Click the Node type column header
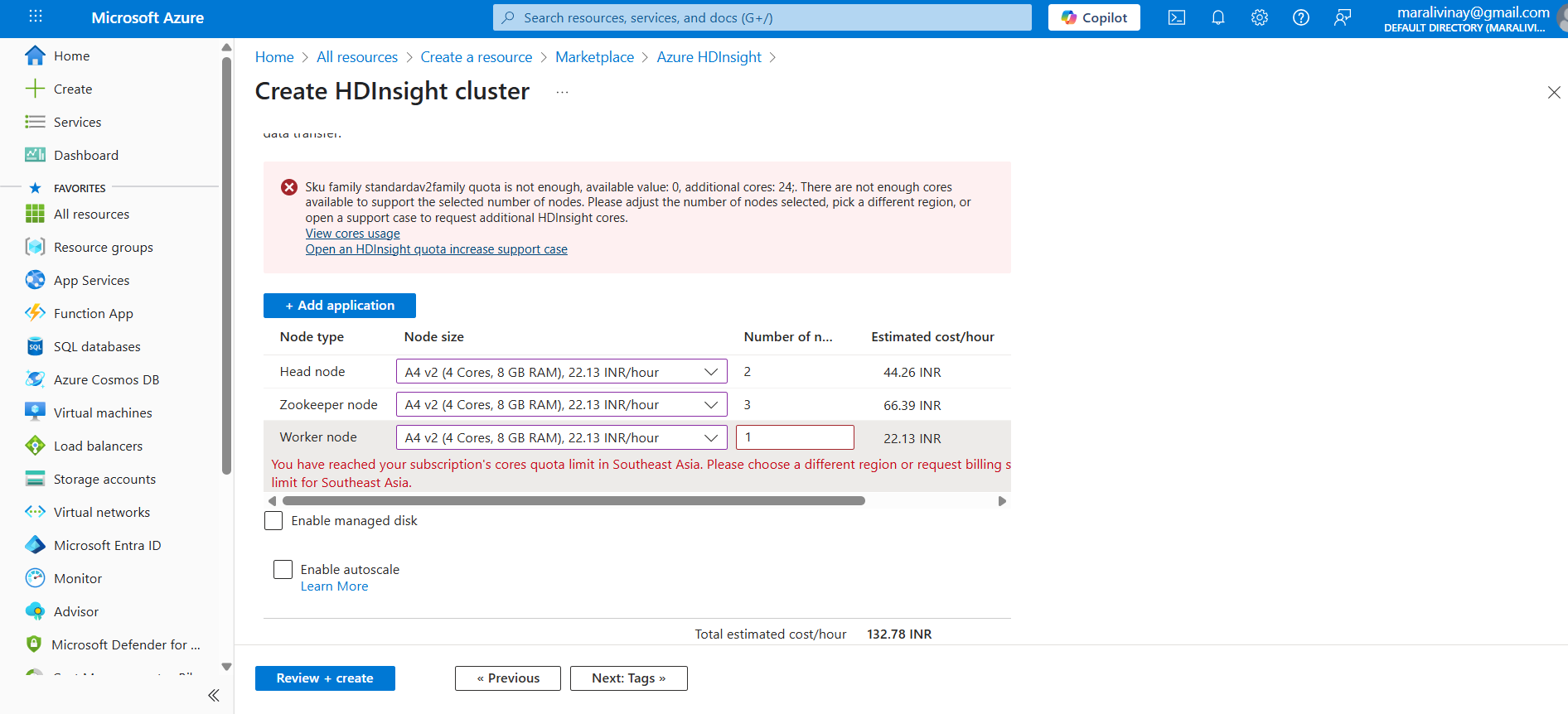This screenshot has height=714, width=1568. 312,337
